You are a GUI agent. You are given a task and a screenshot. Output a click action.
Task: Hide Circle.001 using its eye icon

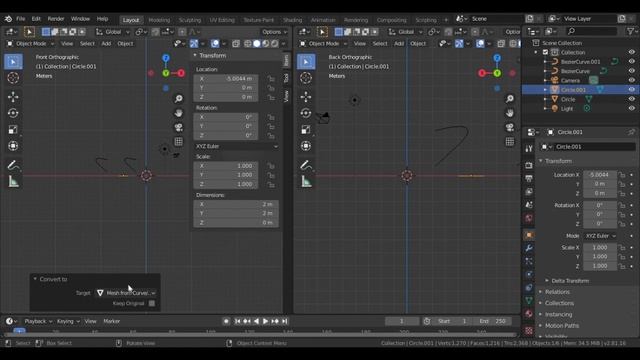(631, 90)
